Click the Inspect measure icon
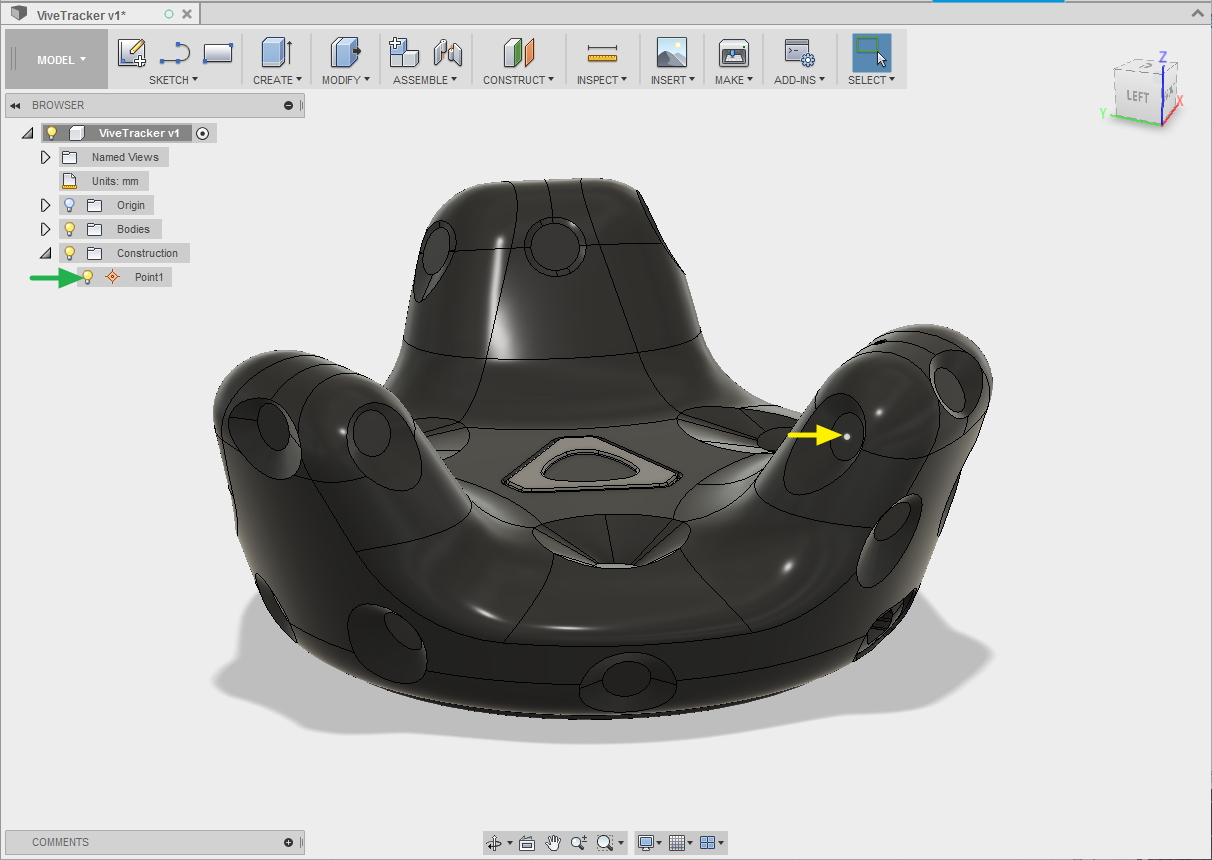This screenshot has width=1212, height=860. click(602, 53)
